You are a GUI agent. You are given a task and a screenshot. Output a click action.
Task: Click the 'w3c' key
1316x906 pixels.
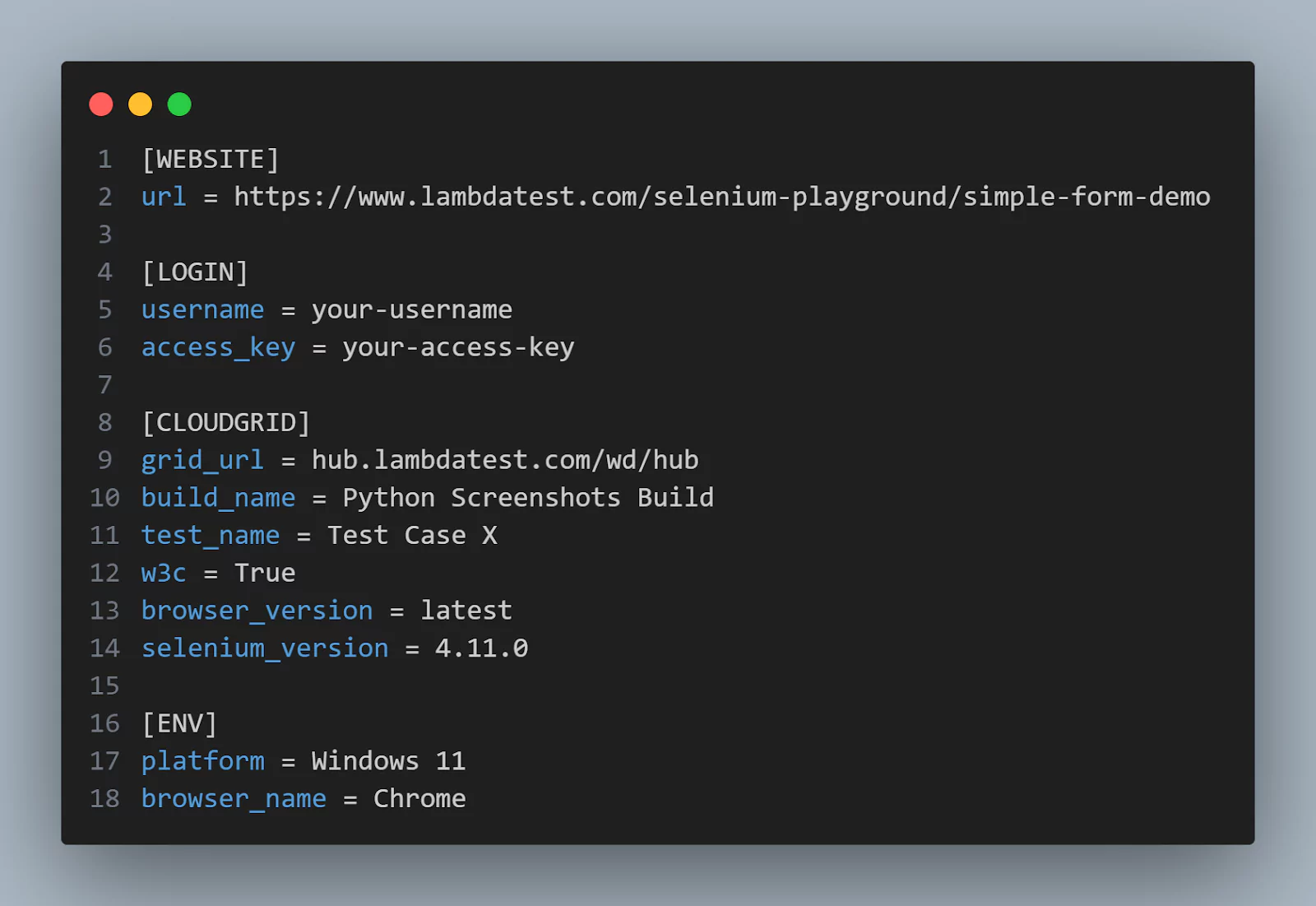pos(164,573)
